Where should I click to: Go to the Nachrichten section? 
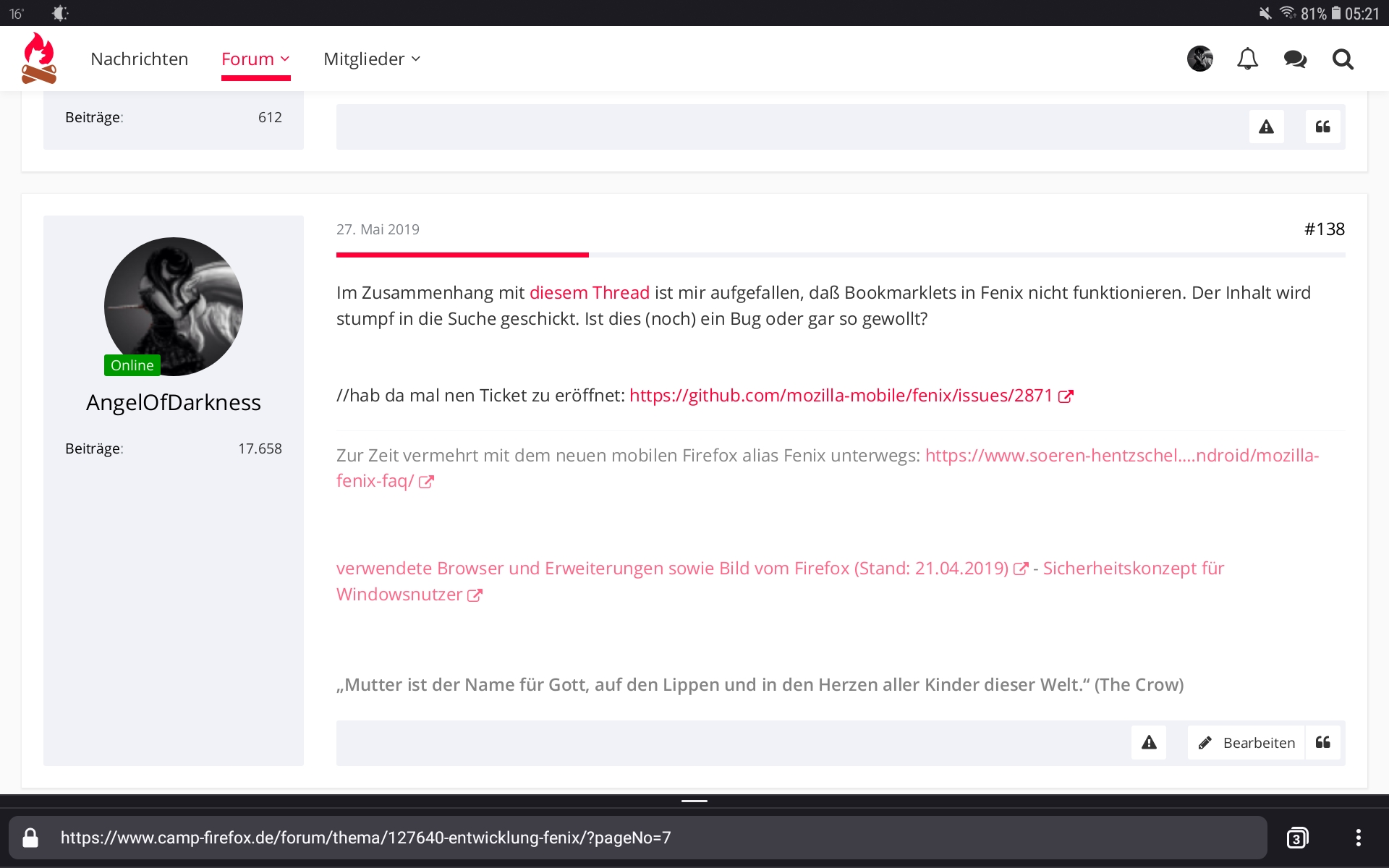point(139,59)
